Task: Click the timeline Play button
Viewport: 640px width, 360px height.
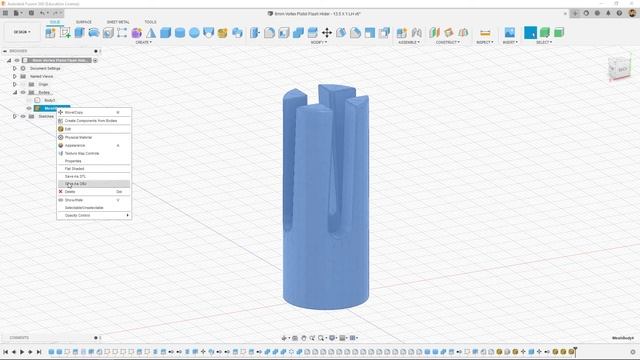Action: [x=22, y=351]
